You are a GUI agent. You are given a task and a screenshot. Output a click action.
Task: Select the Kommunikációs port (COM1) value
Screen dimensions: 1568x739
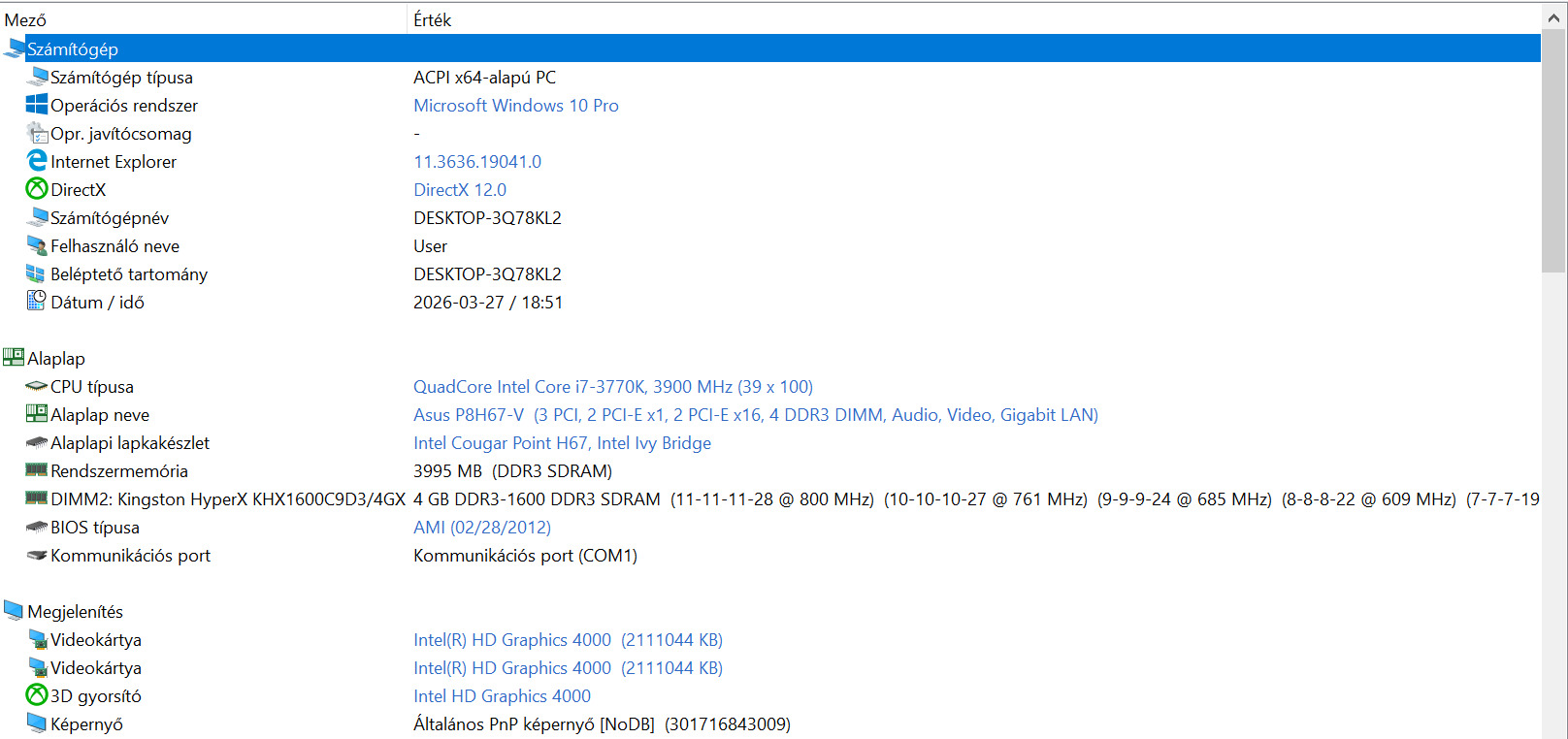click(525, 555)
